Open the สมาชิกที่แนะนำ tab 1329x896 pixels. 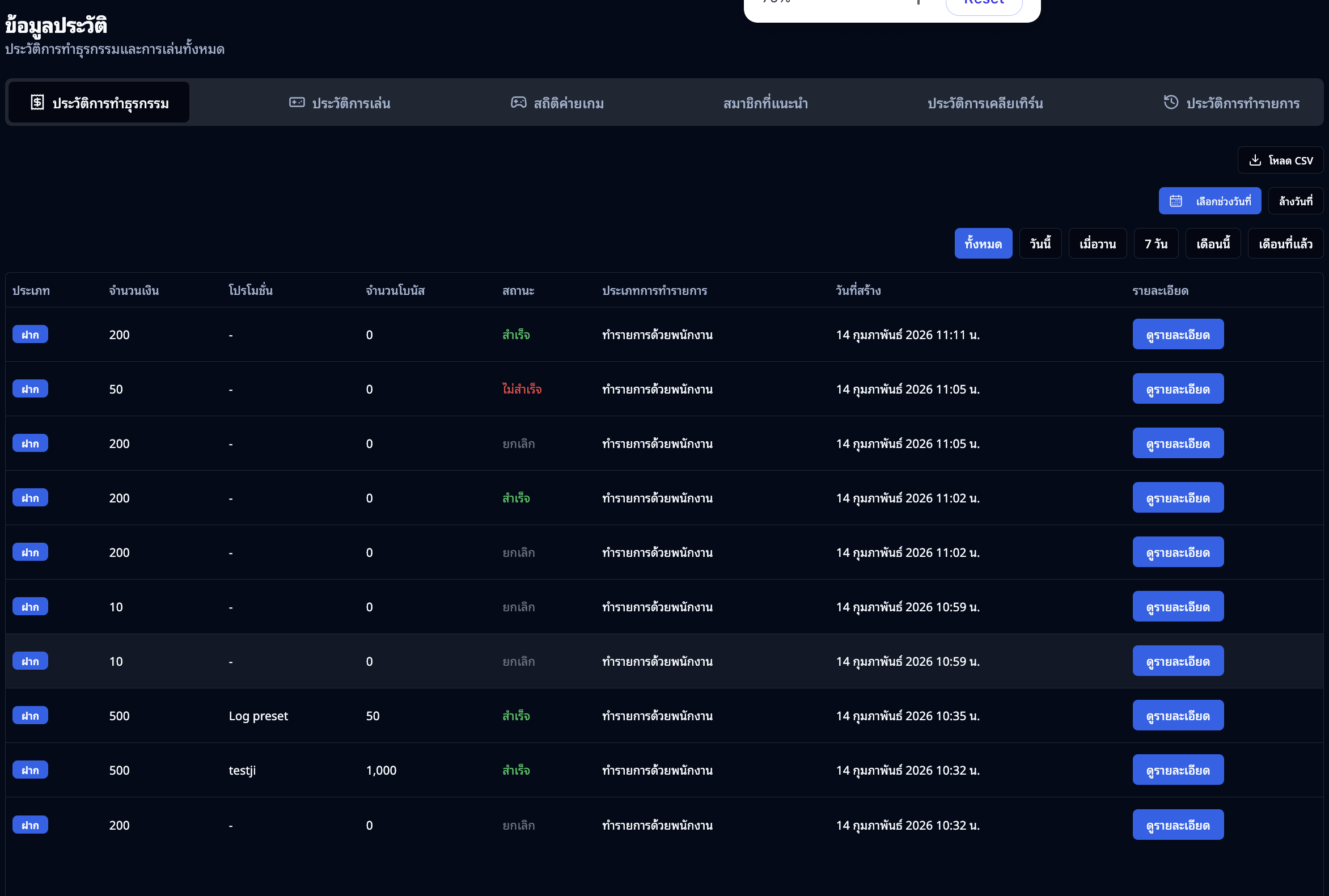[x=765, y=103]
